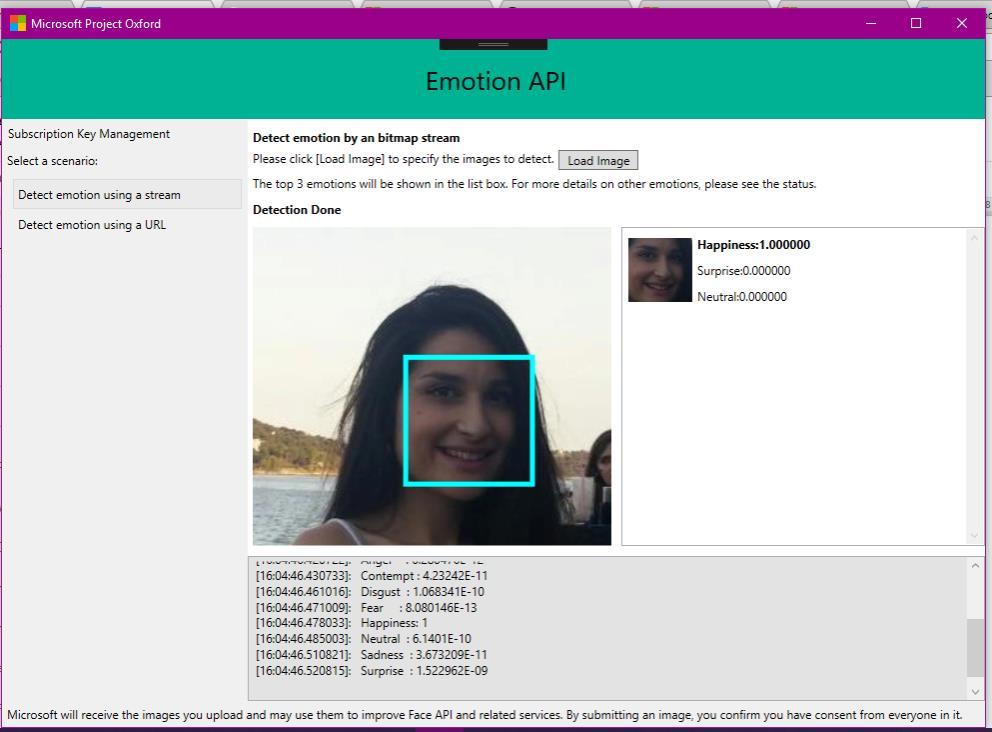Close the Microsoft Project Oxford window
Image resolution: width=992 pixels, height=732 pixels.
962,23
